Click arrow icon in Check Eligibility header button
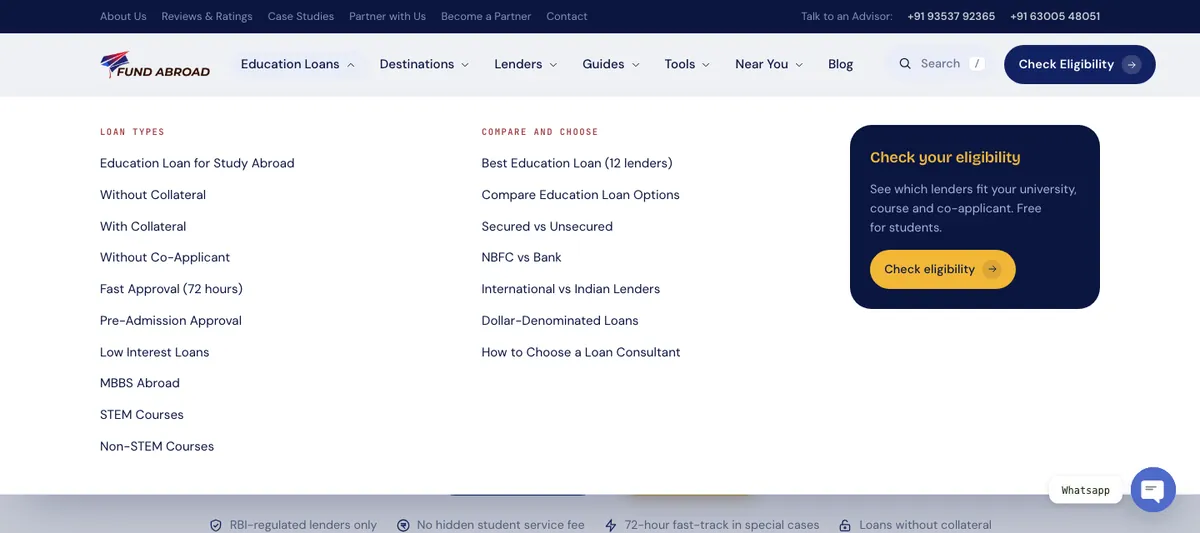The width and height of the screenshot is (1200, 533). [1131, 64]
